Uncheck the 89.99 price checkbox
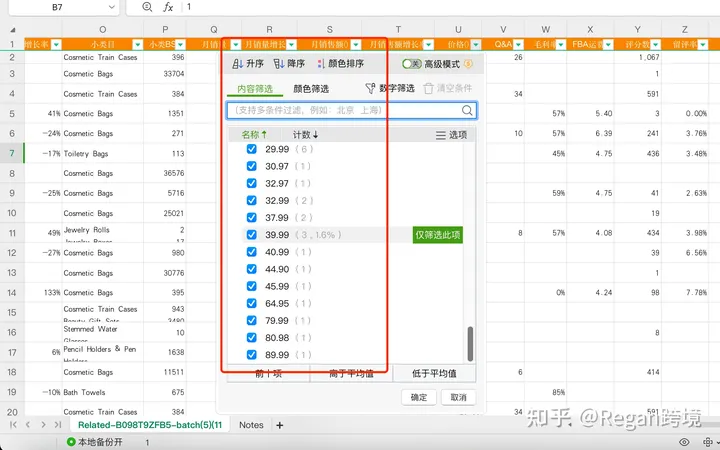The width and height of the screenshot is (720, 450). 252,354
